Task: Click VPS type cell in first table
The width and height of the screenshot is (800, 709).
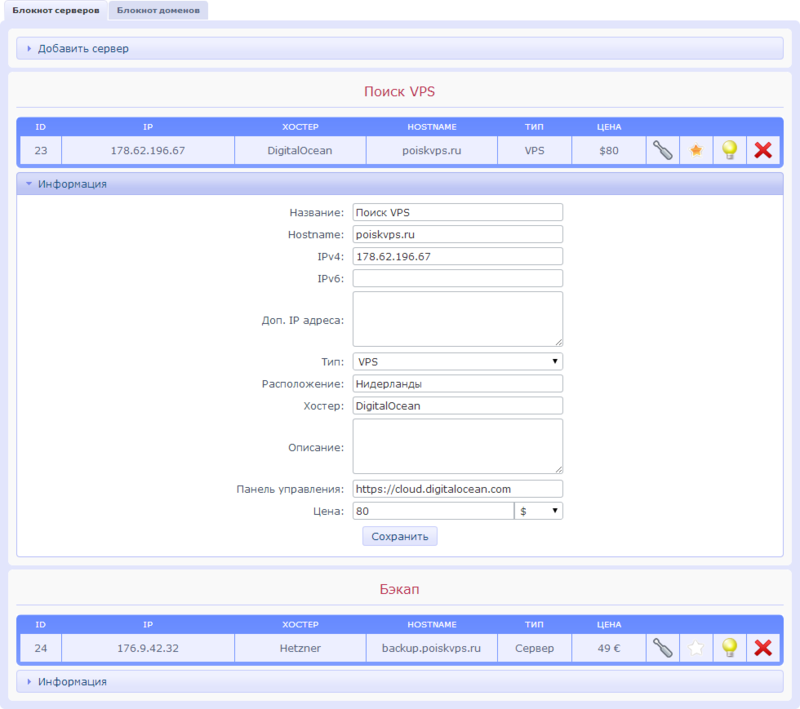Action: click(534, 150)
